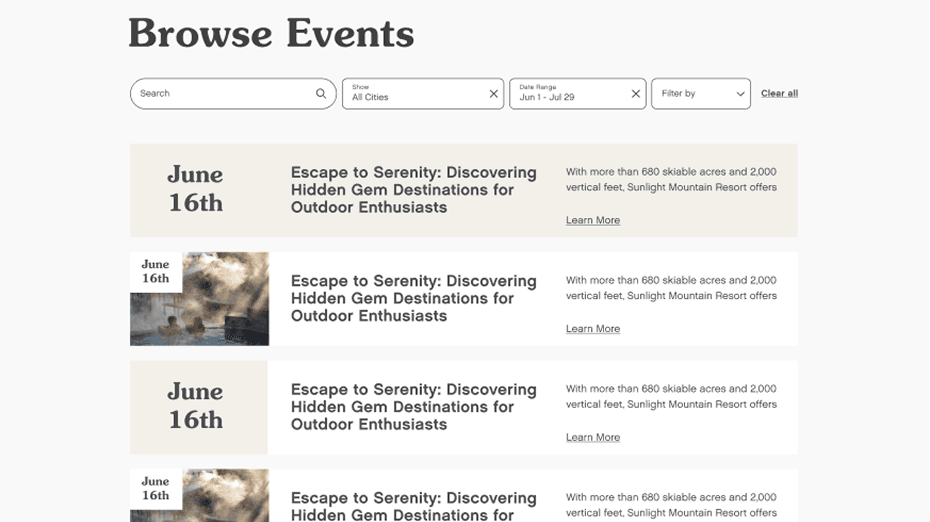The image size is (930, 522).
Task: Click the Clear all link
Action: [x=779, y=93]
